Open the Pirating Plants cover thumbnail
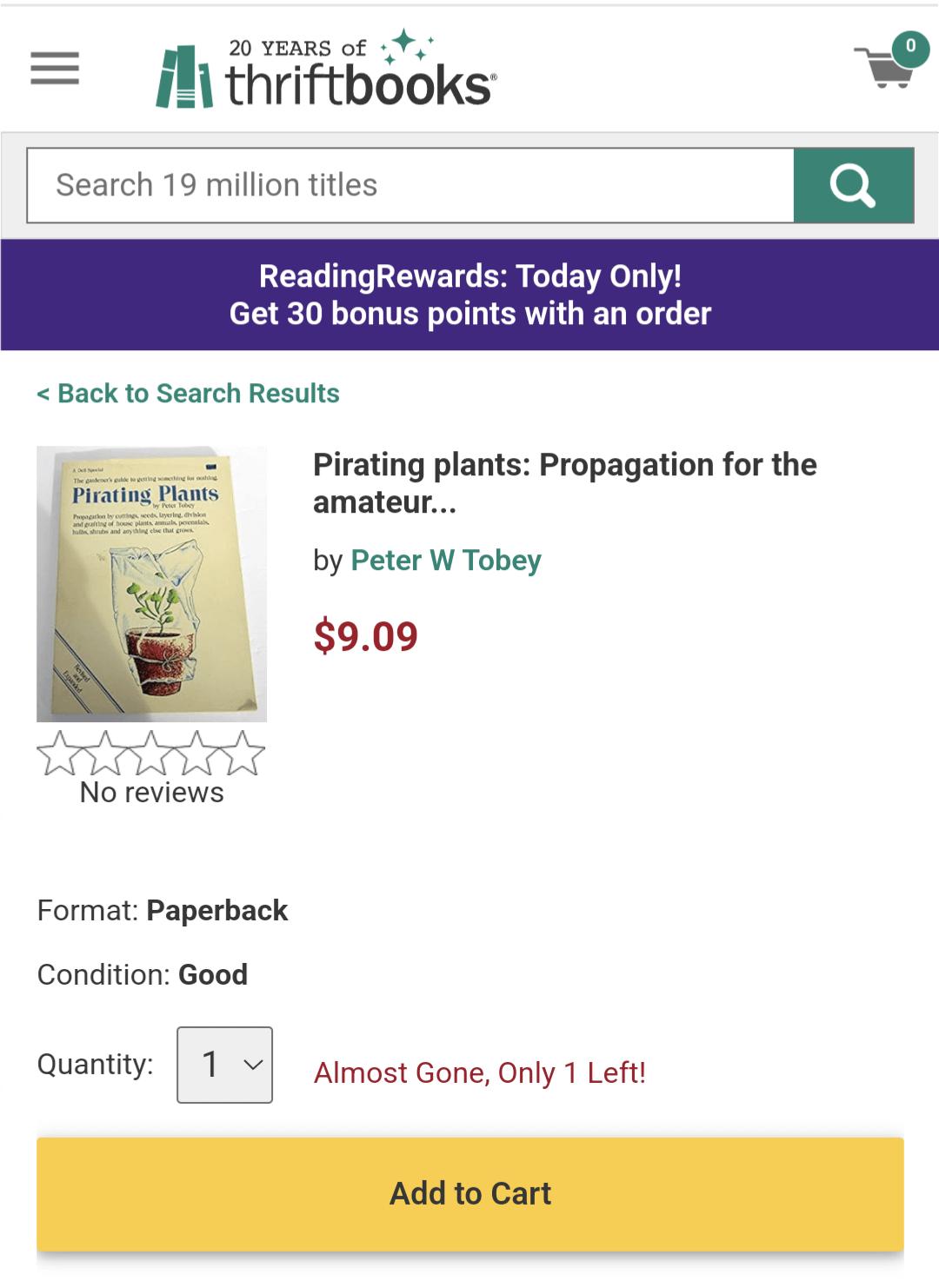939x1288 pixels. pyautogui.click(x=151, y=584)
